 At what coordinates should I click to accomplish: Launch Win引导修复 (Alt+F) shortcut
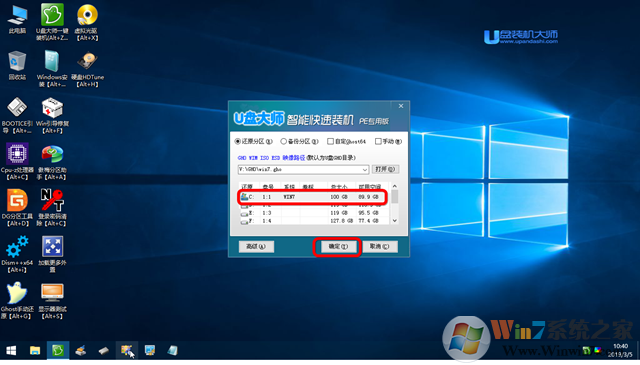52,115
